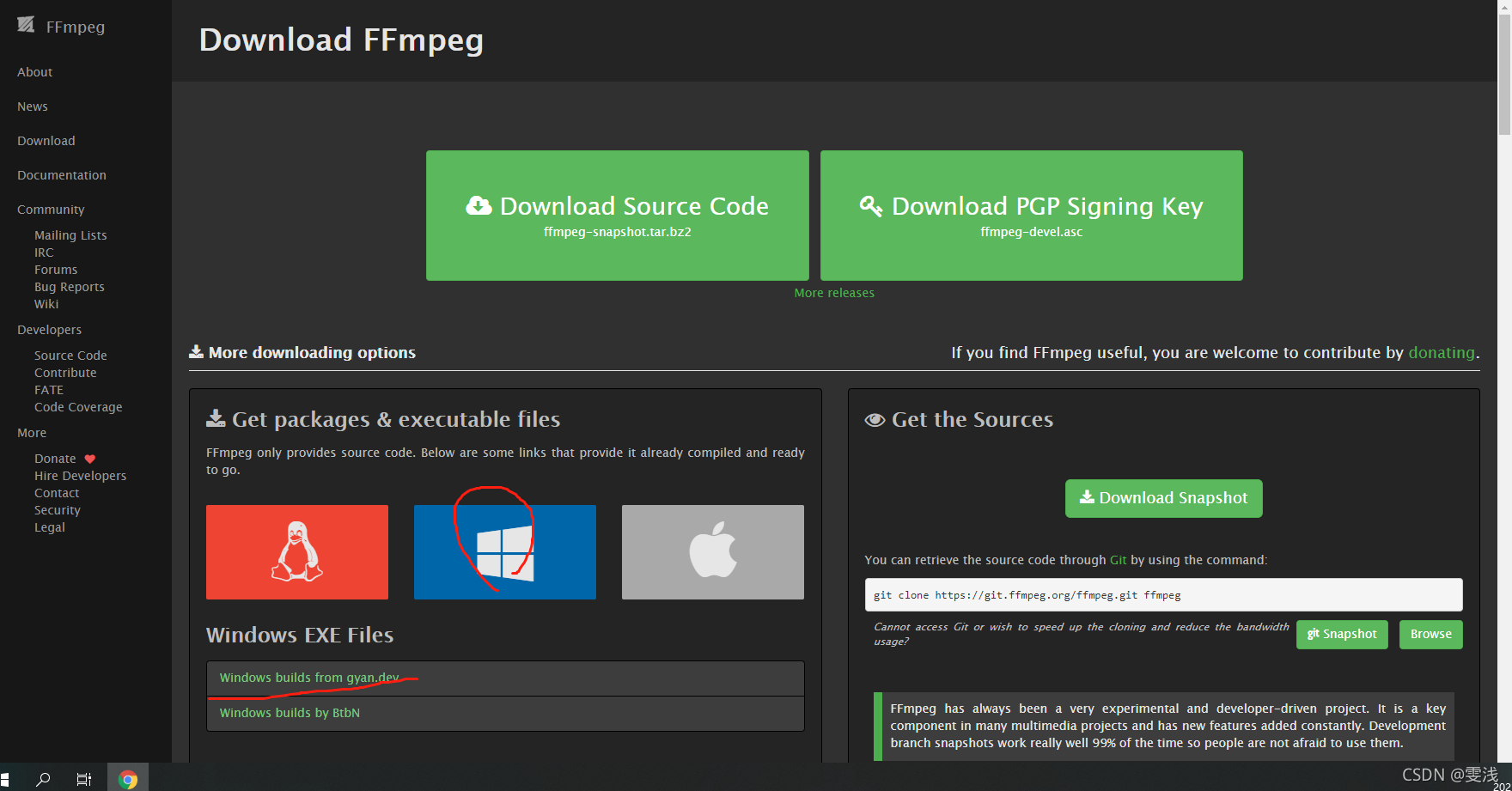Viewport: 1512px width, 791px height.
Task: Go to Mailing Lists page
Action: pyautogui.click(x=70, y=235)
